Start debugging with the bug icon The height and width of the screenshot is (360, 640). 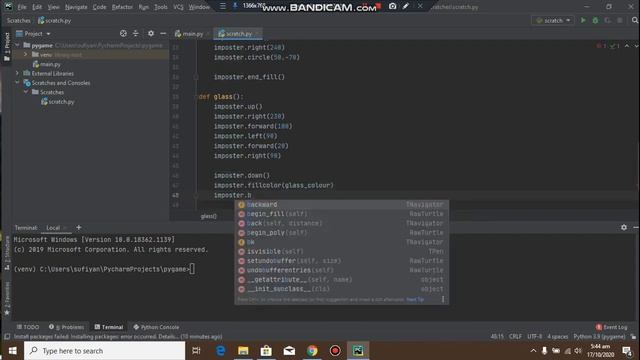point(595,20)
